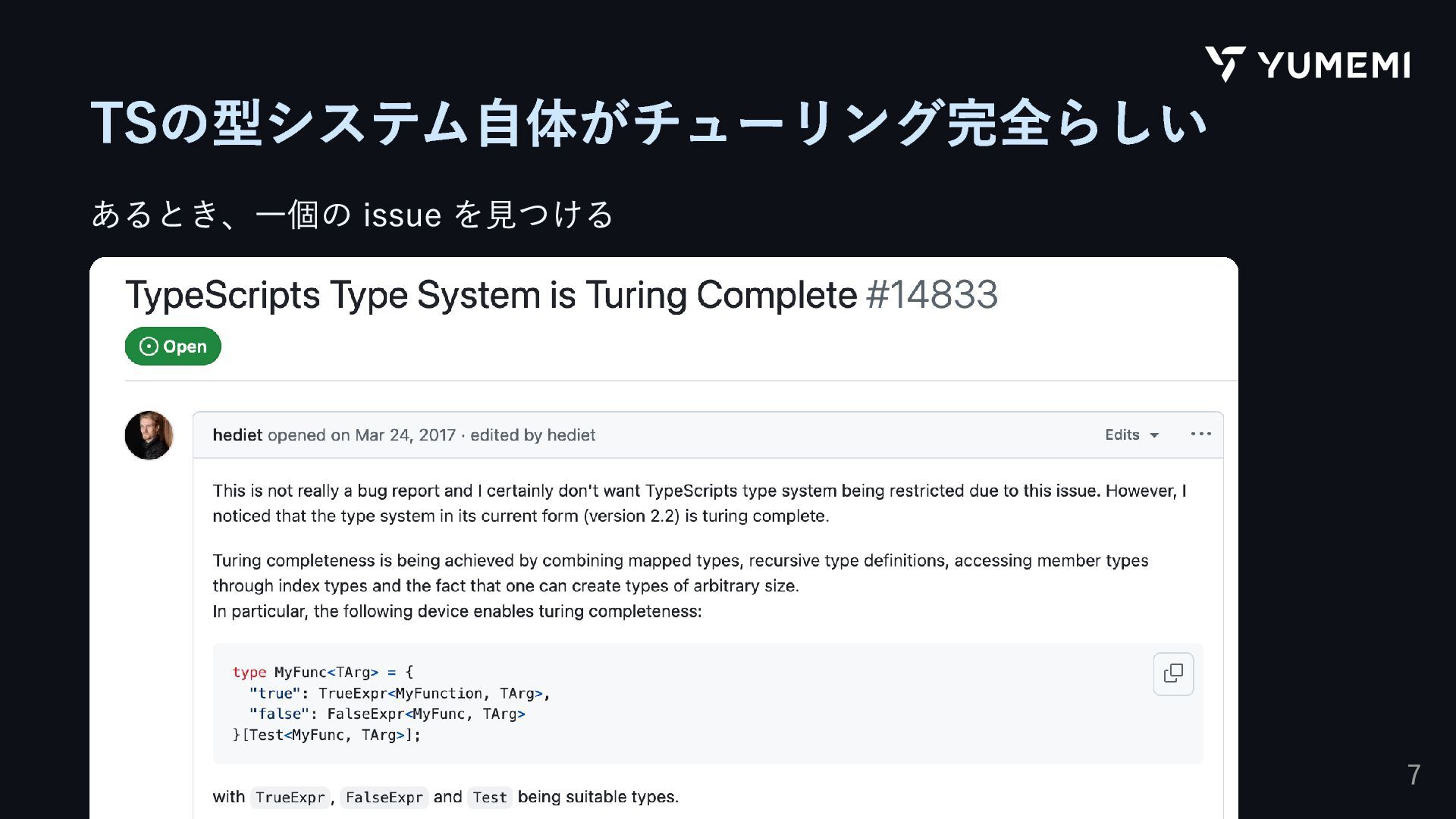
Task: Click the slide page number 7
Action: tap(1414, 775)
